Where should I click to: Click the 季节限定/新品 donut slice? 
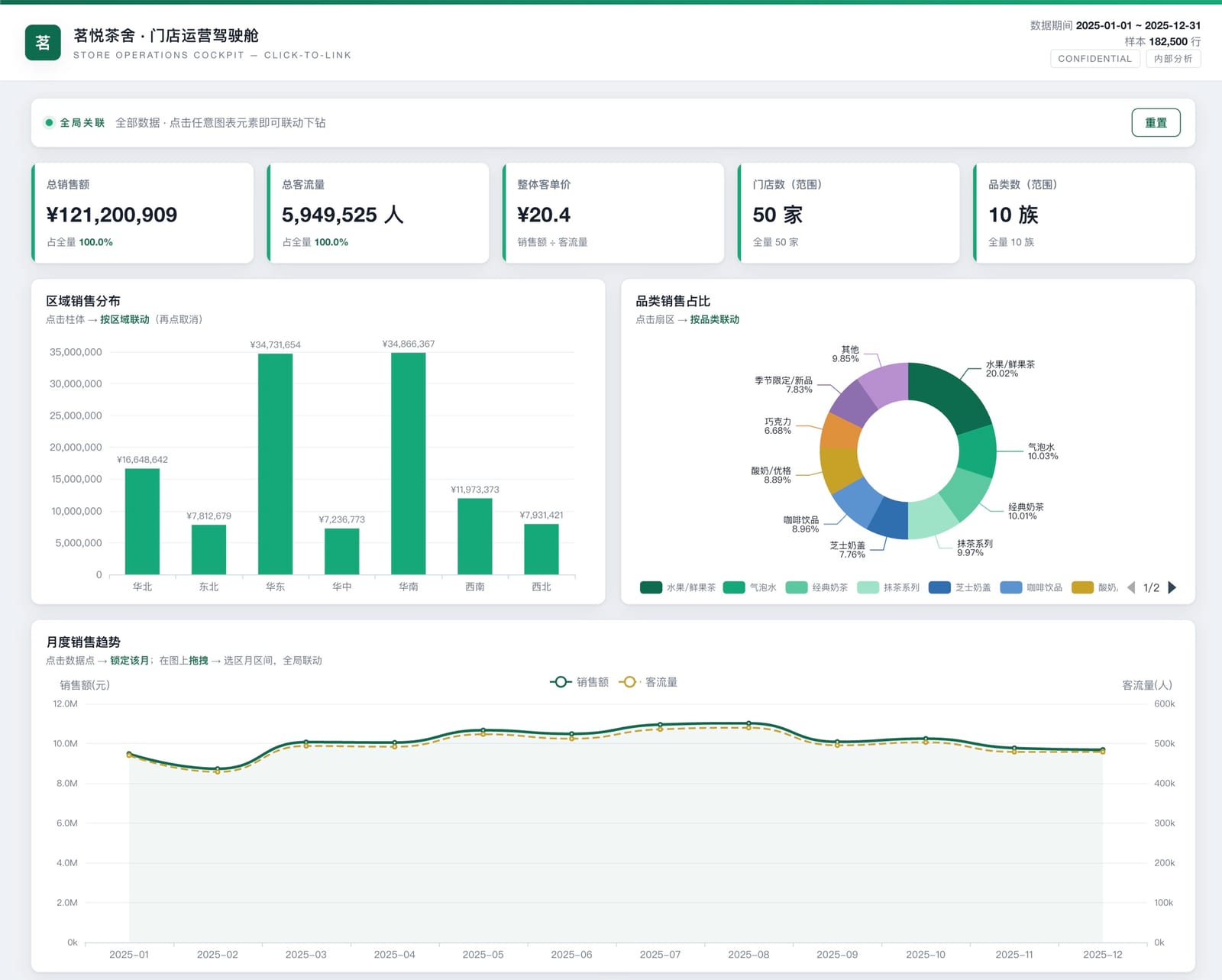point(855,403)
